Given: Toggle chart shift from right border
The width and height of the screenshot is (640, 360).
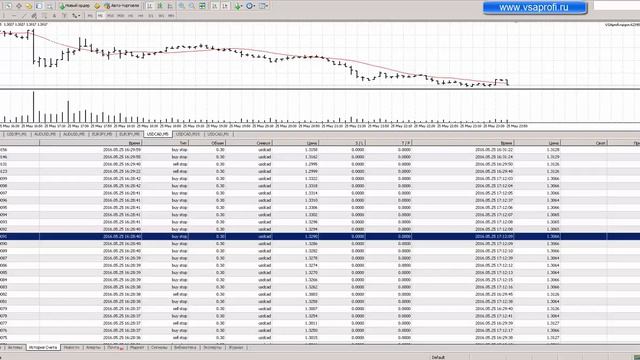Looking at the screenshot, I should pyautogui.click(x=225, y=6).
